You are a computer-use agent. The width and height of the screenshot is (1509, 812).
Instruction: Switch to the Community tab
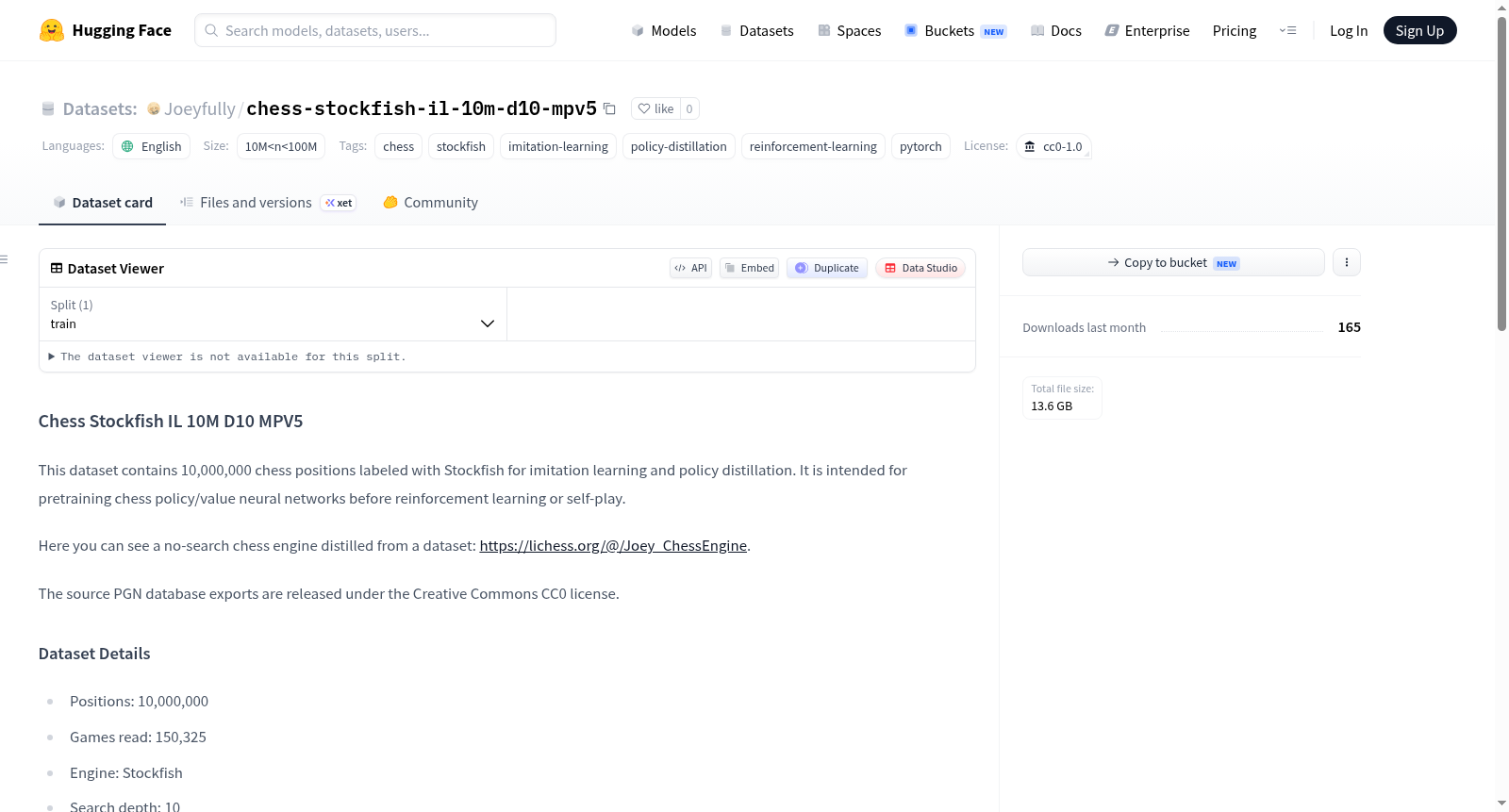tap(430, 203)
